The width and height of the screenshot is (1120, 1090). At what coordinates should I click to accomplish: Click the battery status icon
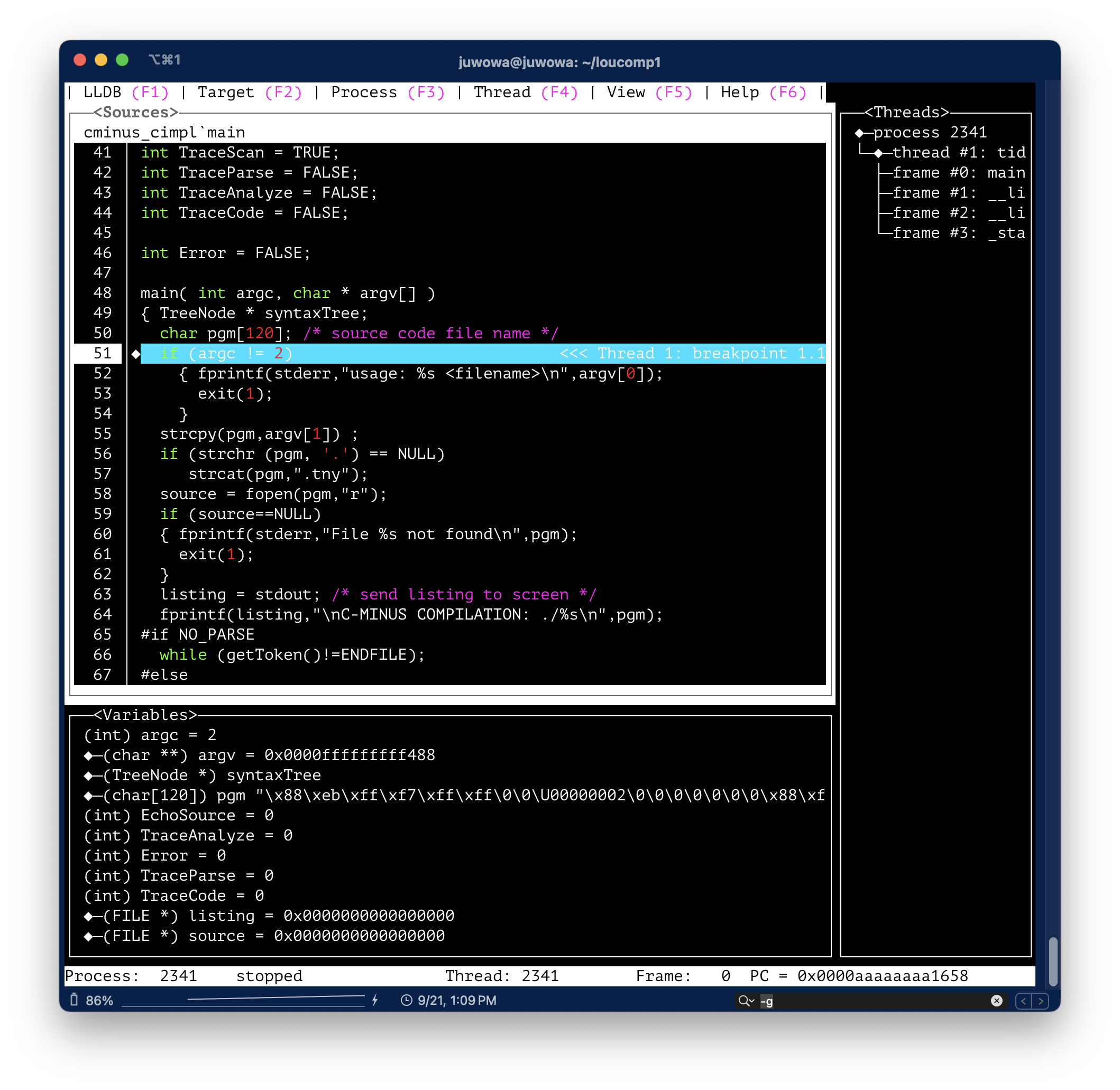(x=74, y=1000)
